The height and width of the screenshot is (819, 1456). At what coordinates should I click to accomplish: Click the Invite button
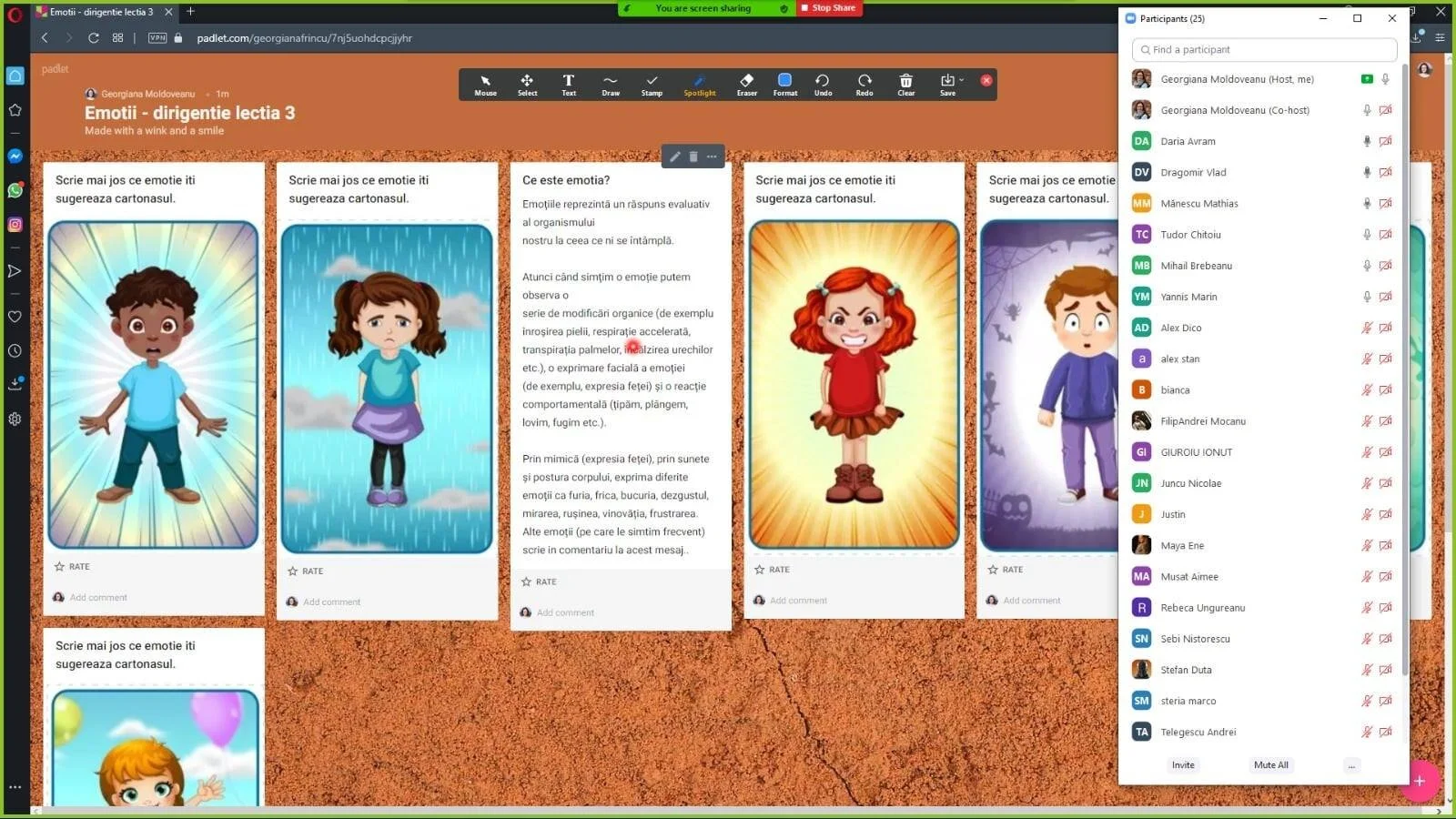tap(1183, 765)
